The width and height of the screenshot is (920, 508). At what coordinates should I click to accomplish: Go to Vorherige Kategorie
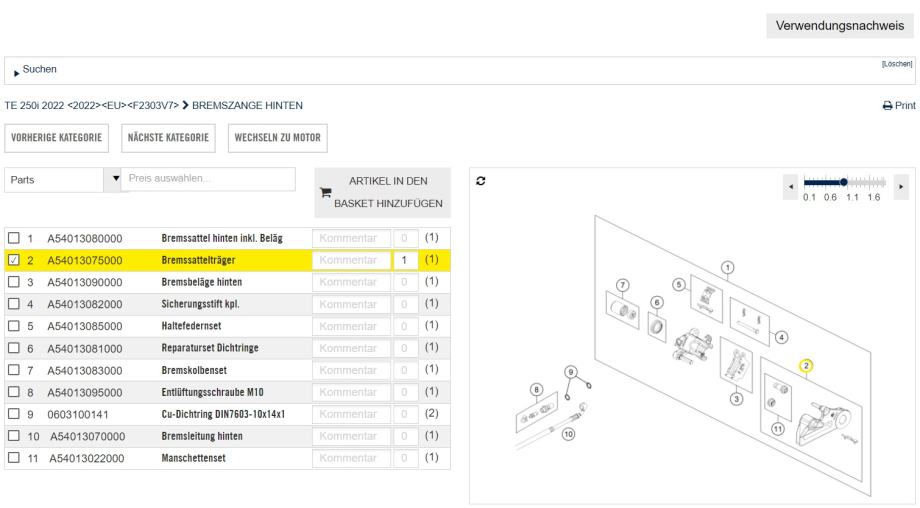point(57,137)
